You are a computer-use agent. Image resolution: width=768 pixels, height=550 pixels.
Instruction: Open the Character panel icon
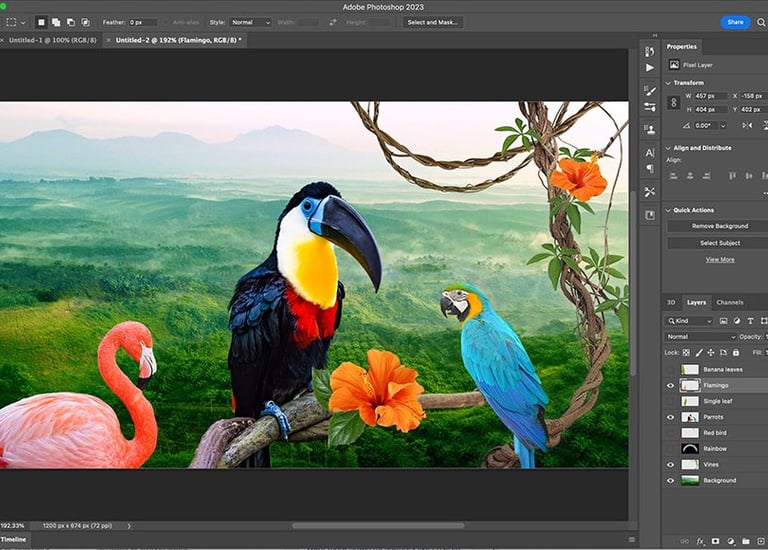tap(649, 153)
